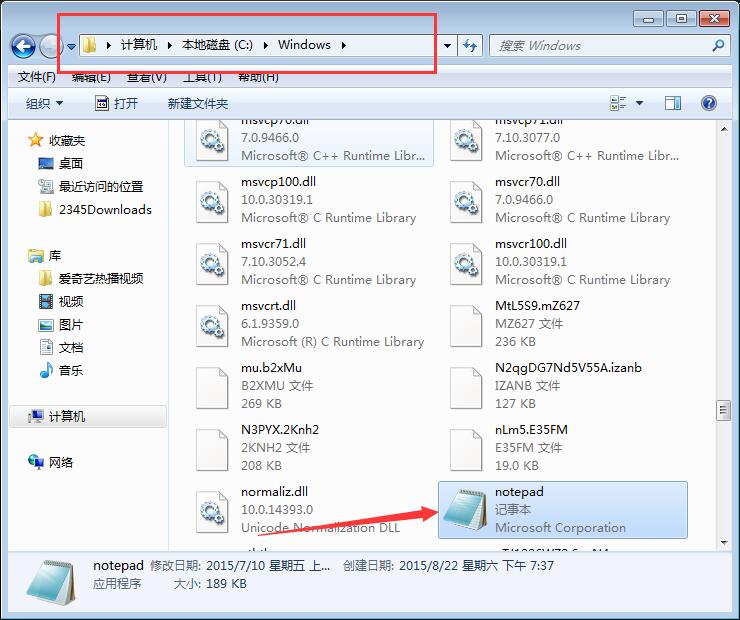
Task: Click the blue help question icon
Action: [709, 103]
